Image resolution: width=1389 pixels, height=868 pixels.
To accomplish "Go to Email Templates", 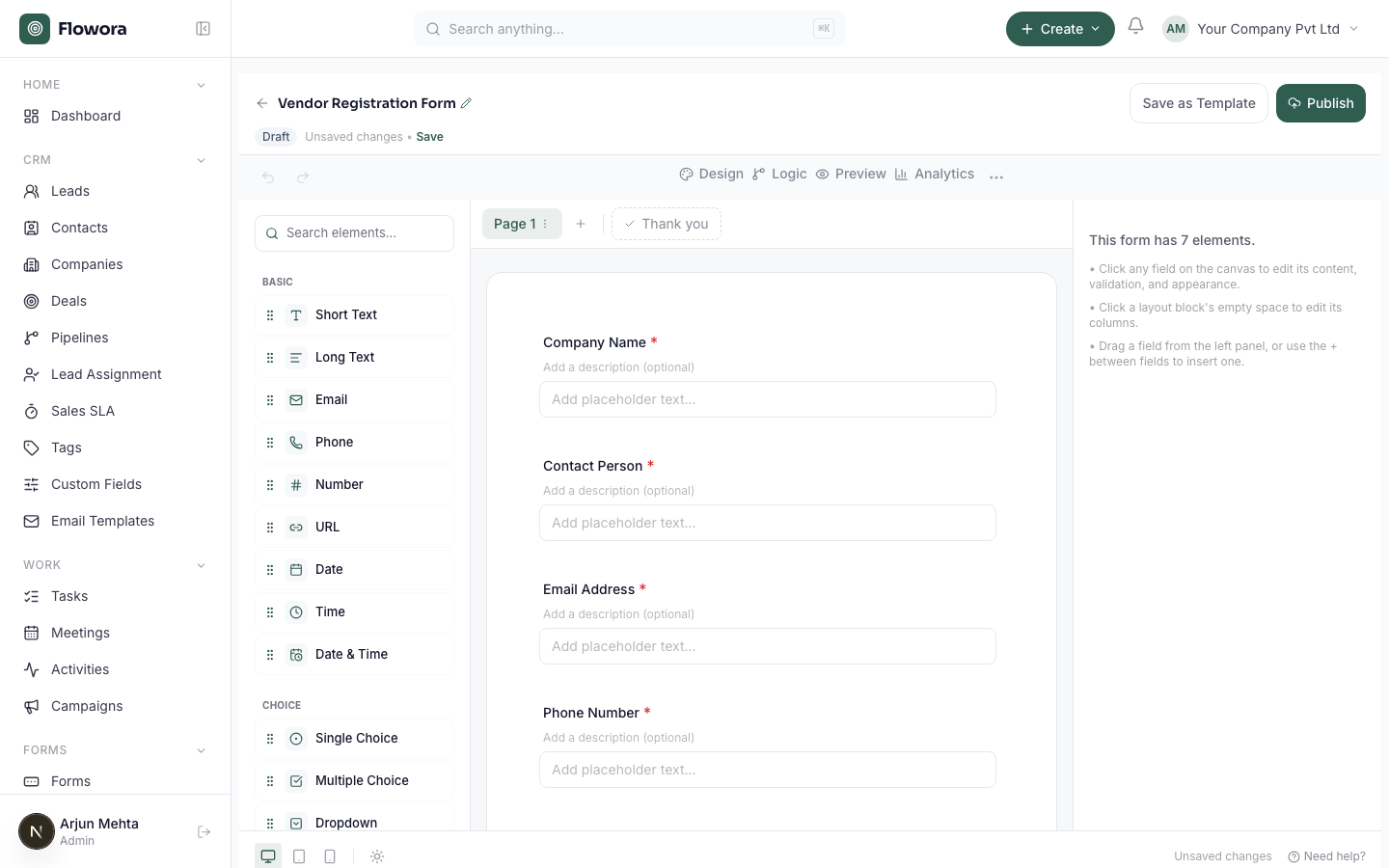I will click(x=116, y=521).
